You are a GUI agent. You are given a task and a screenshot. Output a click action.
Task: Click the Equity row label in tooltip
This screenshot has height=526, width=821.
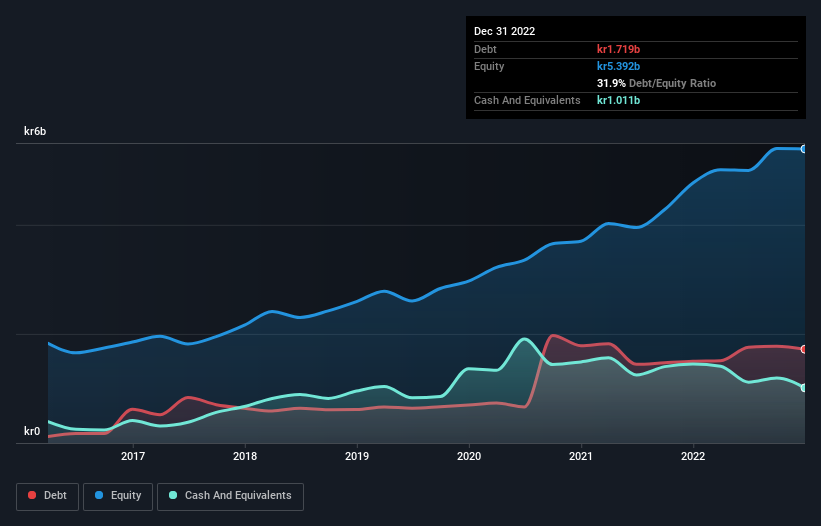tap(489, 66)
